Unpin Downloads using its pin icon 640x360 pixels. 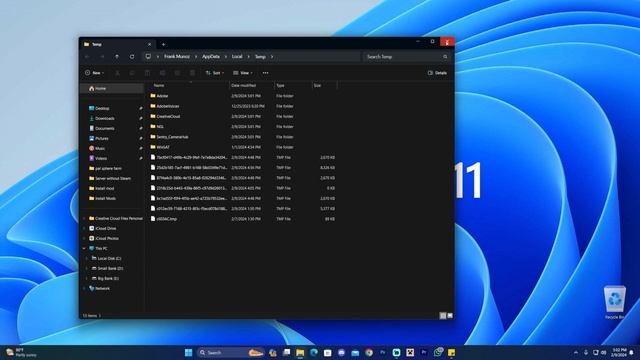141,118
